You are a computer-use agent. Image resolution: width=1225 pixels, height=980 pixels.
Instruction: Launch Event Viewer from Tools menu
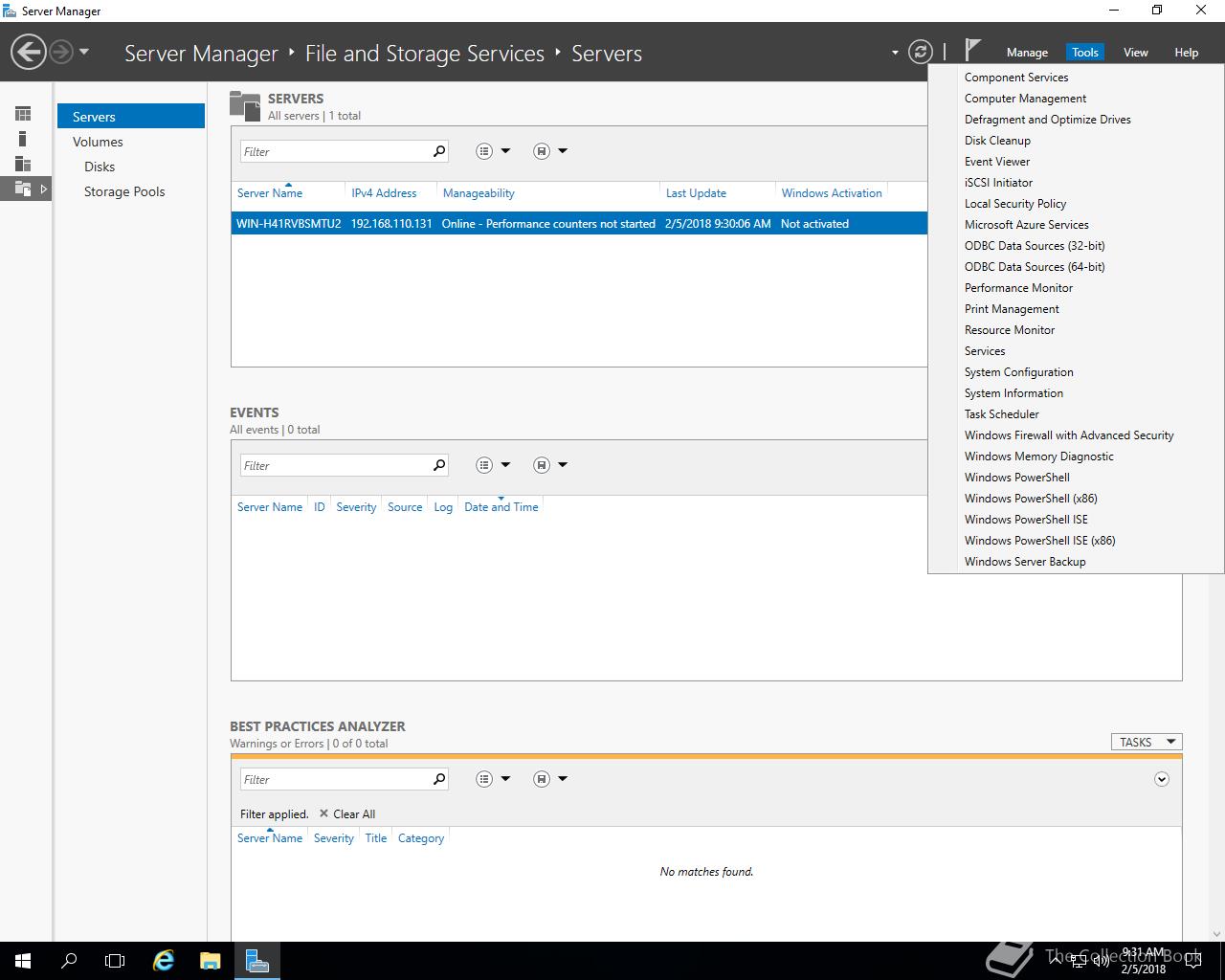997,162
